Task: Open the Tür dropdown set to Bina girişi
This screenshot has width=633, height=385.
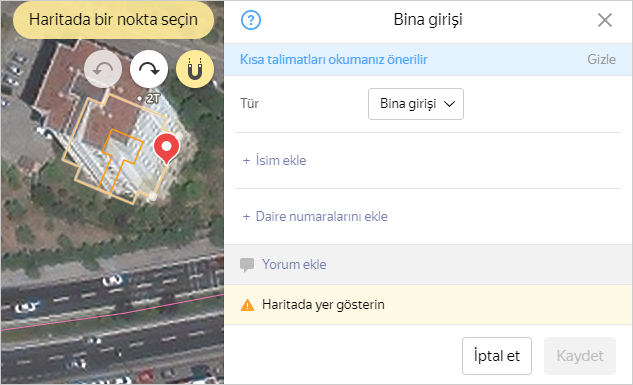Action: tap(416, 104)
